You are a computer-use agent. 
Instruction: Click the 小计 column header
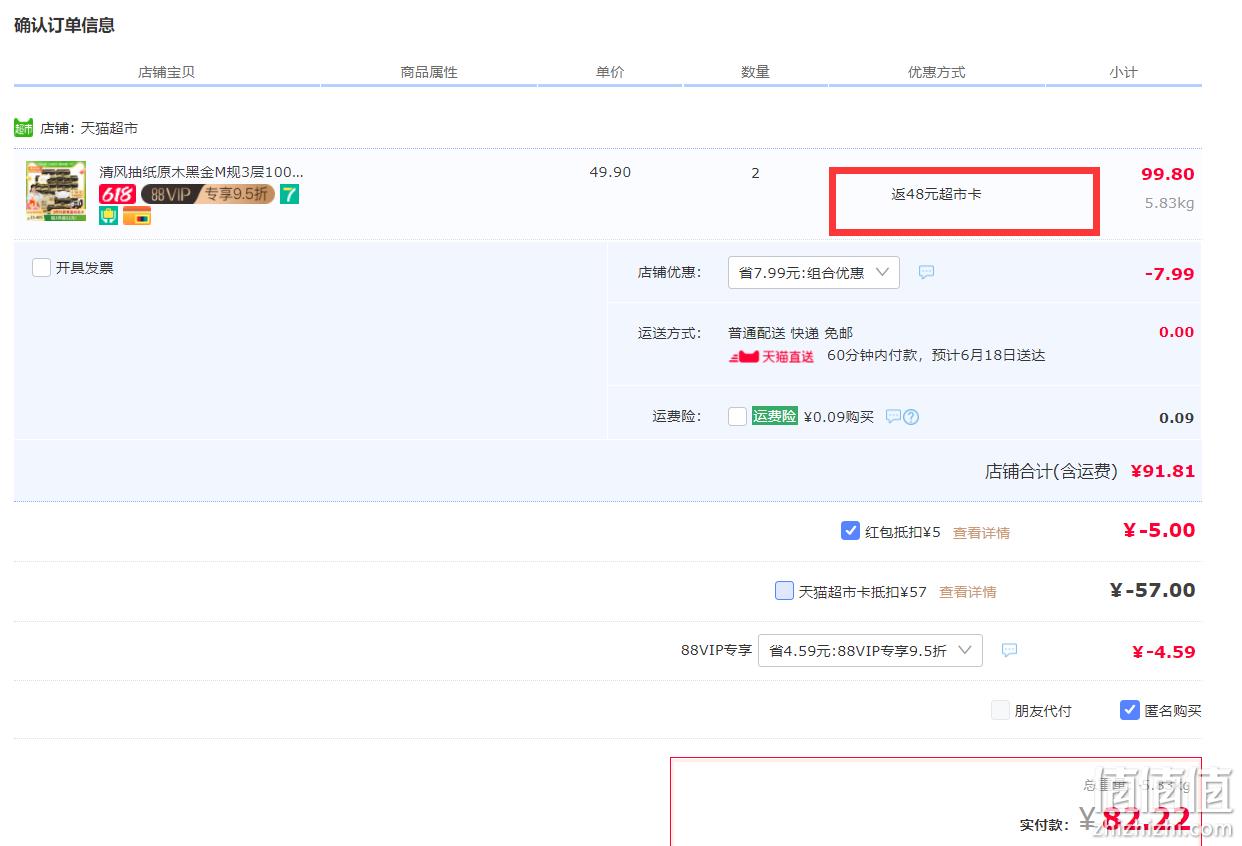pos(1123,72)
